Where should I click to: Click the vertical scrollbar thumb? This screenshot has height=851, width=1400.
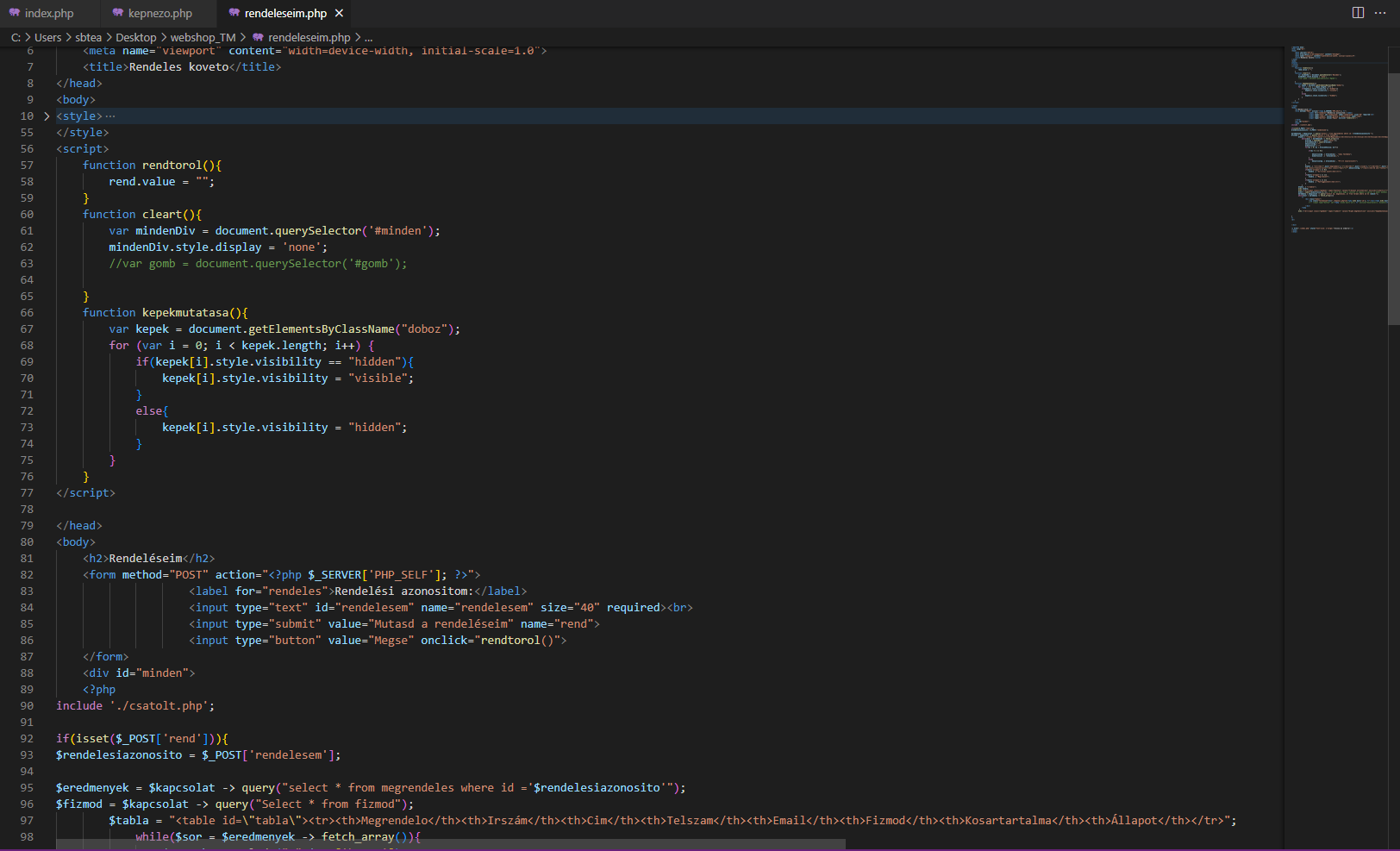point(1393,198)
